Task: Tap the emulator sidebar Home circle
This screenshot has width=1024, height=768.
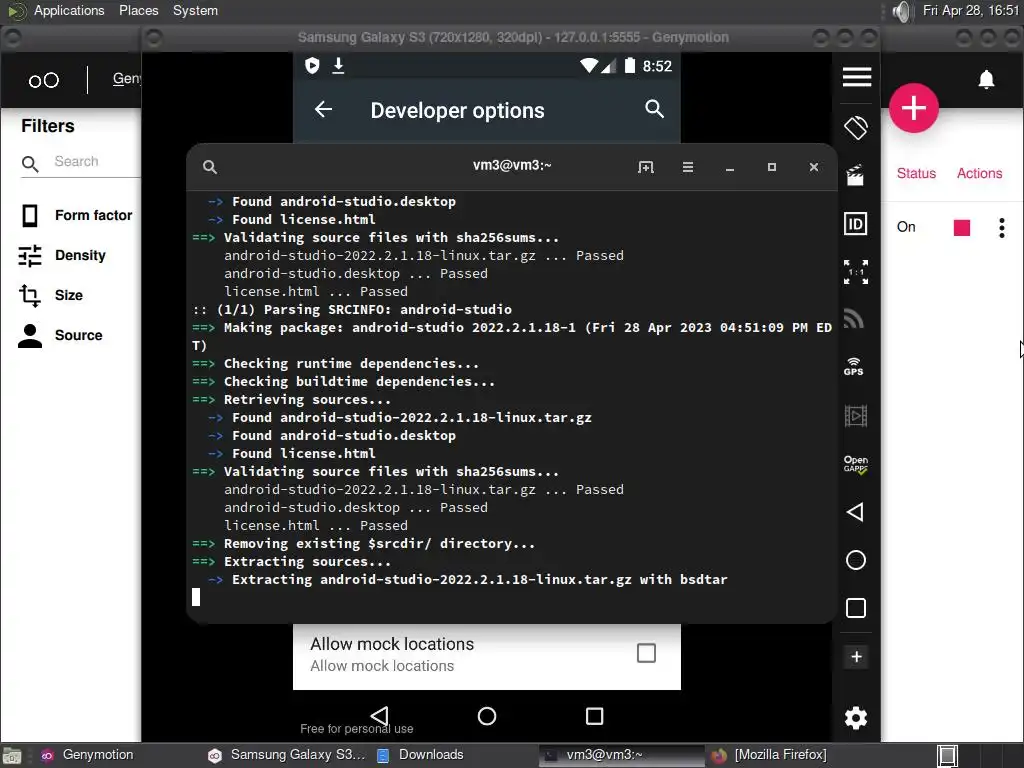Action: point(856,560)
